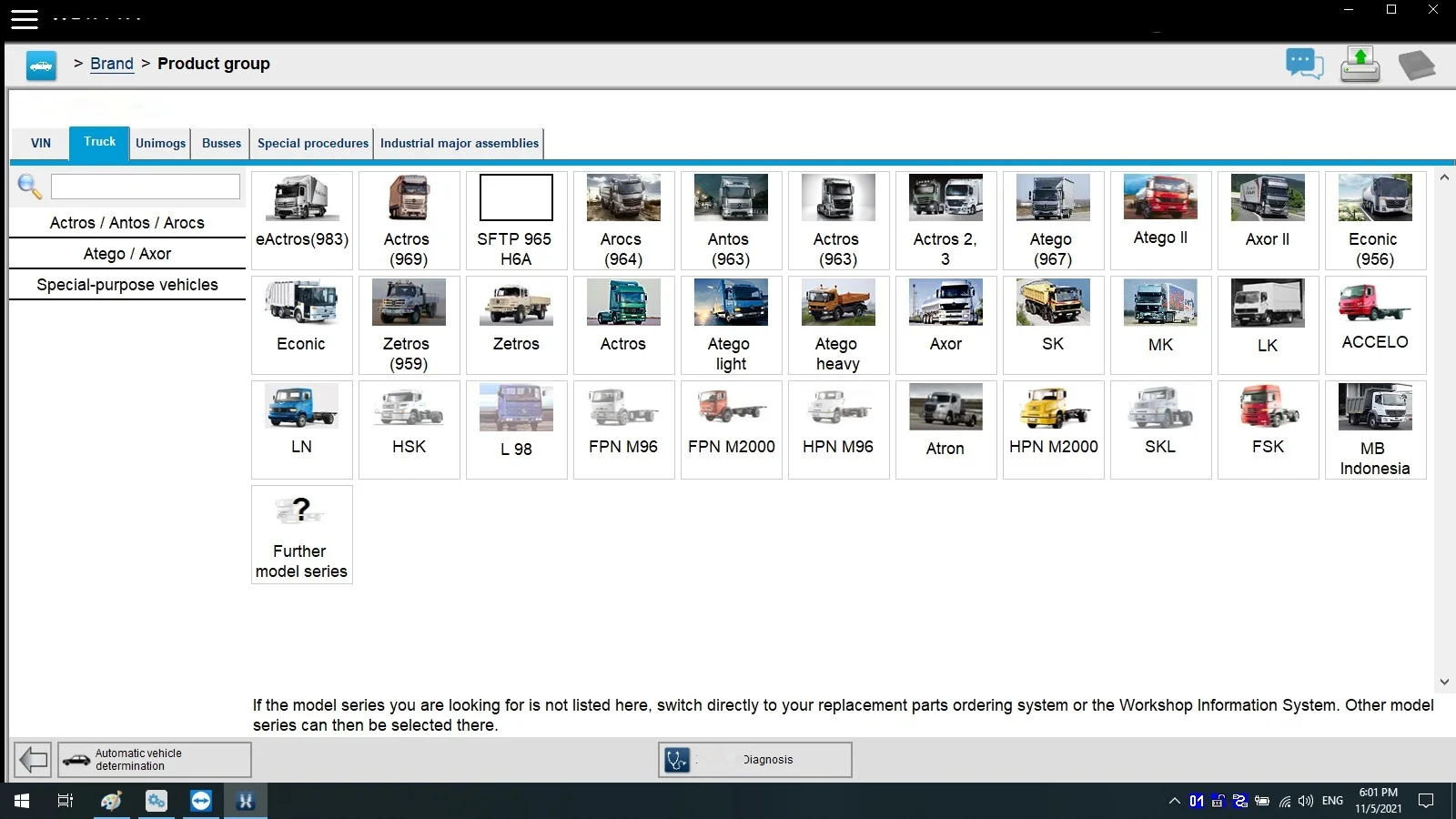This screenshot has width=1456, height=819.
Task: Click the scroll up arrow
Action: pos(1444,177)
